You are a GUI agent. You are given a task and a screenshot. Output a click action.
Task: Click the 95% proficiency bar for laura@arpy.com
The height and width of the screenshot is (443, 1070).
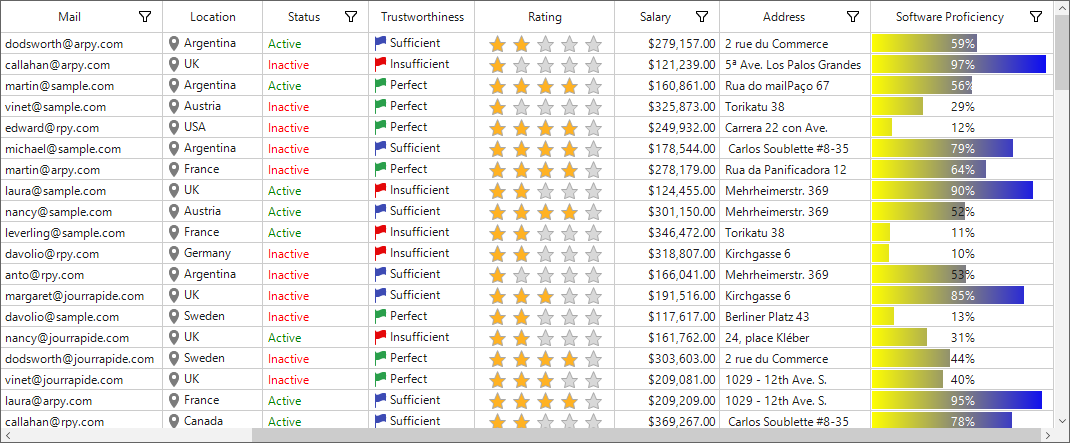[957, 401]
